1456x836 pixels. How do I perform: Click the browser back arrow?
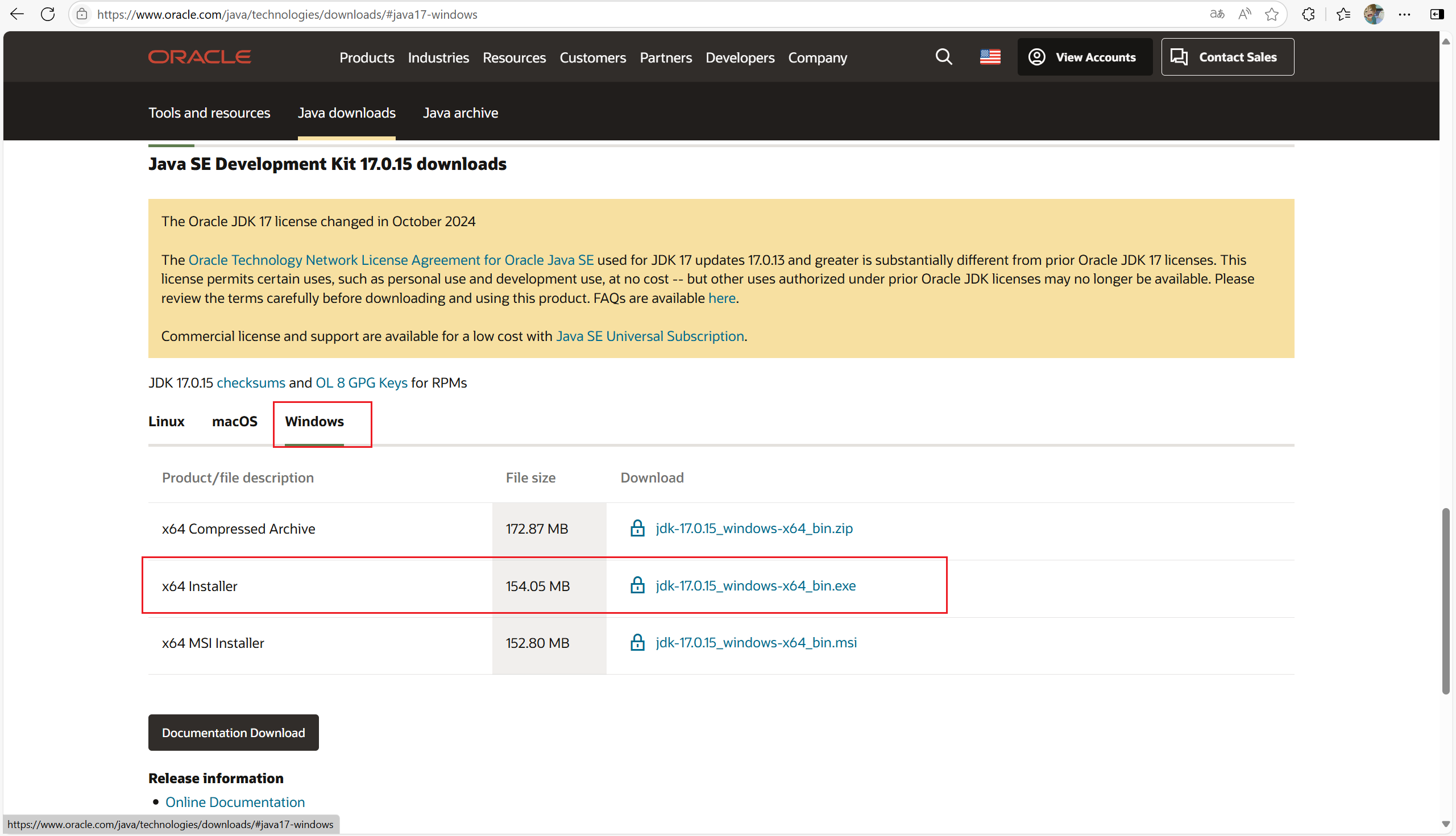pos(16,14)
